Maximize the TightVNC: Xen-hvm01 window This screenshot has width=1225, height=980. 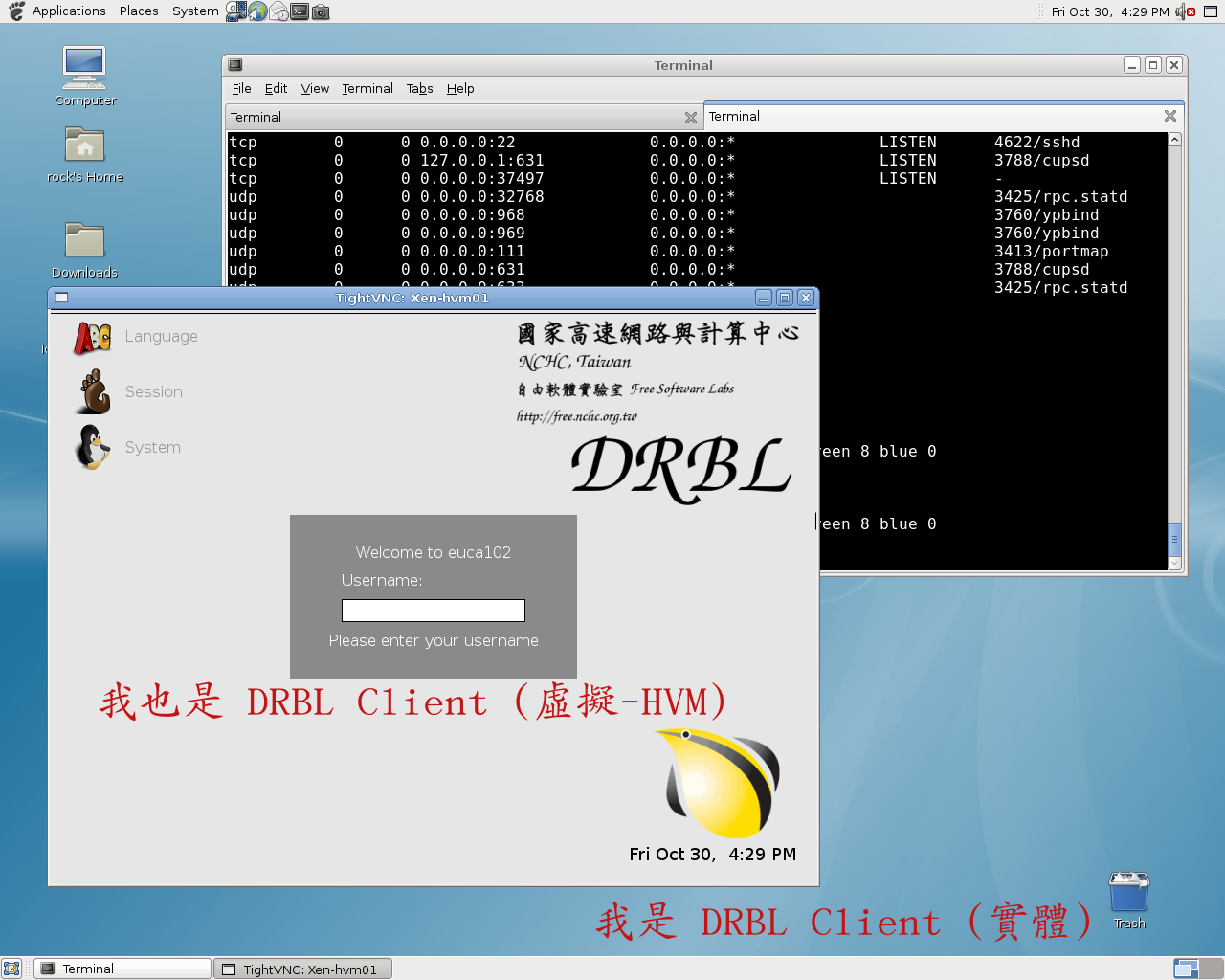(x=785, y=298)
